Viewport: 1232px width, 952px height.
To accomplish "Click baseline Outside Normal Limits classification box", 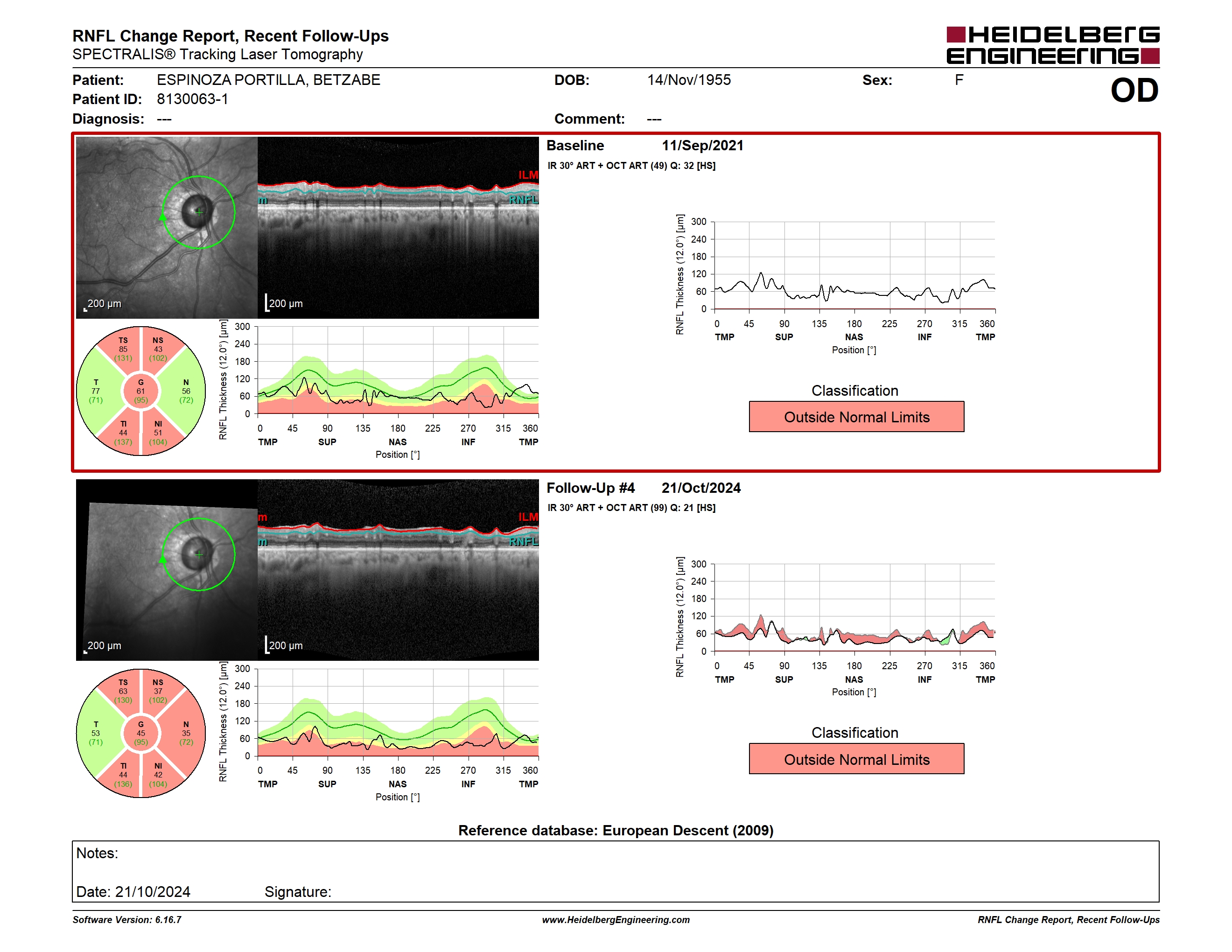I will click(x=856, y=417).
